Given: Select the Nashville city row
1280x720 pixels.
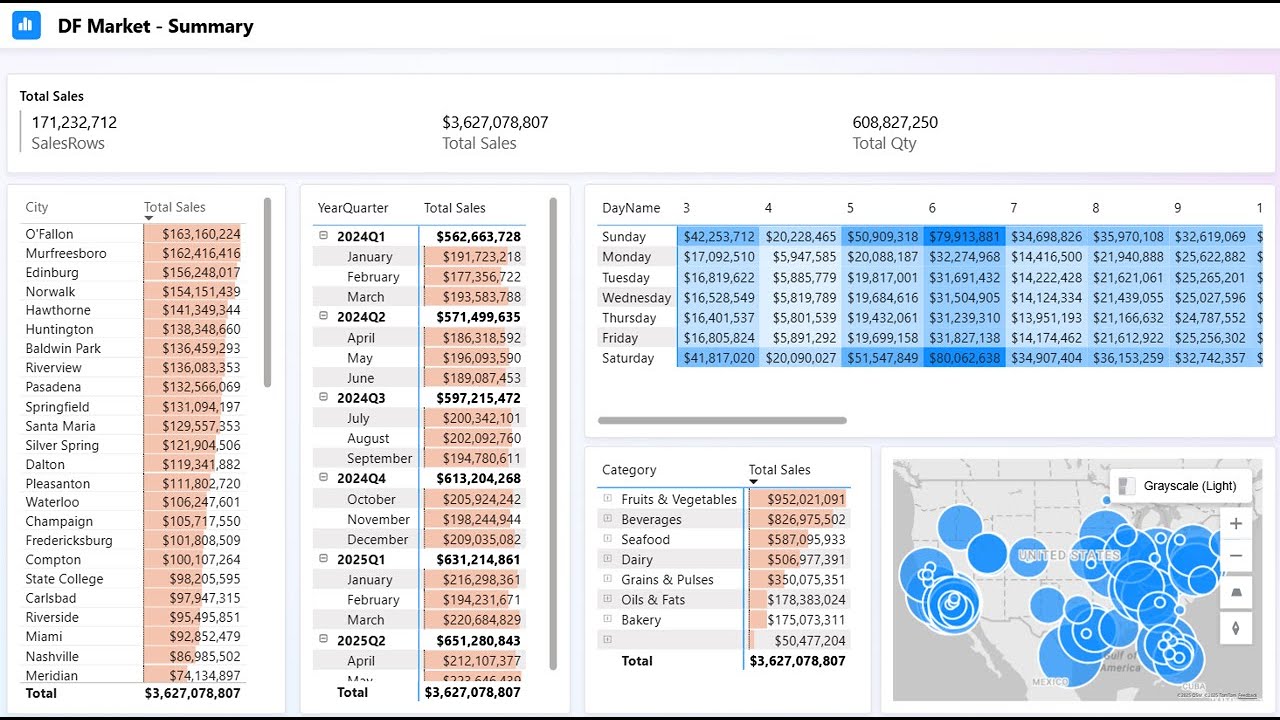Looking at the screenshot, I should coord(133,656).
